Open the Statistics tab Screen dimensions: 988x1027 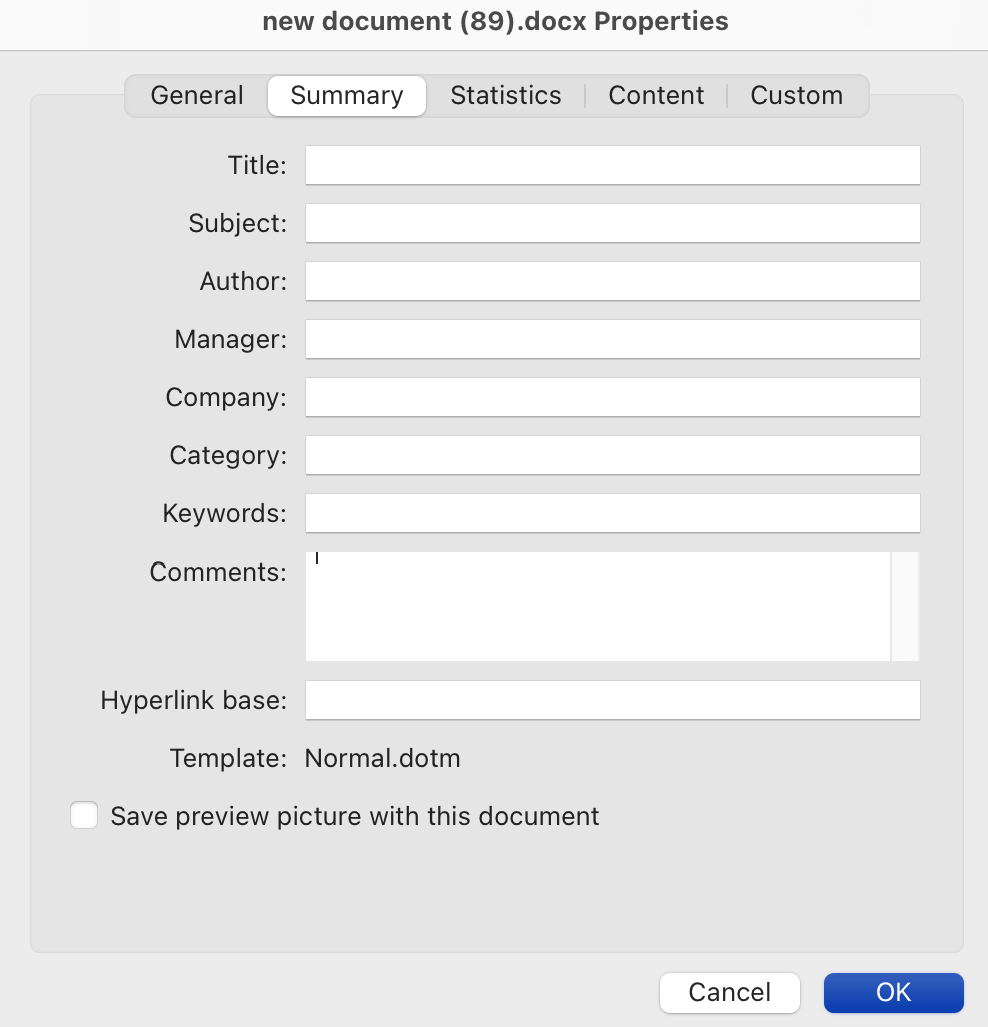505,96
